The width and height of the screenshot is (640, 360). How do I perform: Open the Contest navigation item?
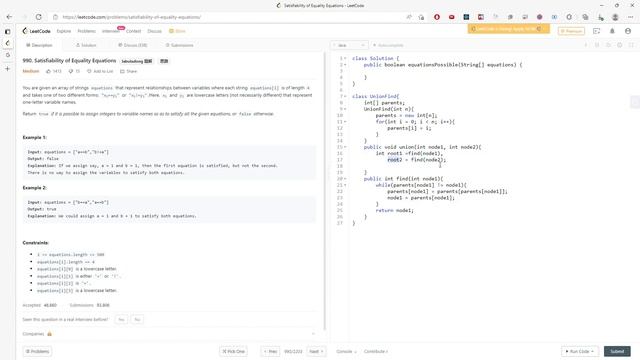[133, 31]
